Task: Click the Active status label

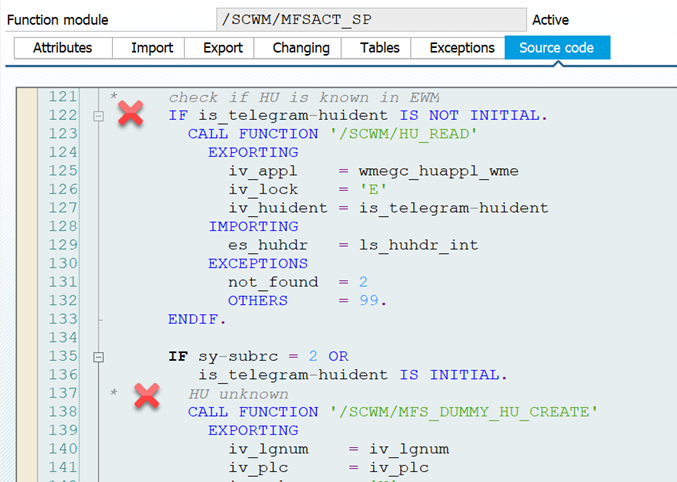Action: click(x=550, y=20)
